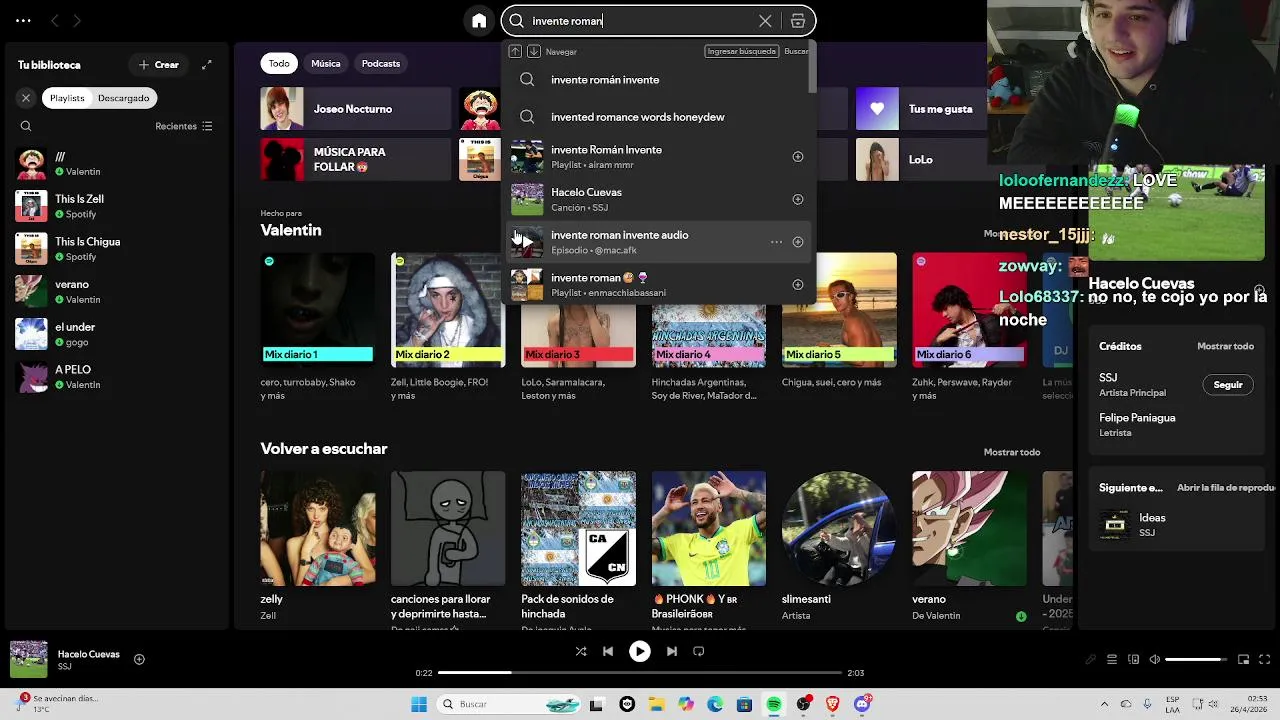This screenshot has width=1280, height=720.
Task: Select the Todo filter chip
Action: click(279, 63)
